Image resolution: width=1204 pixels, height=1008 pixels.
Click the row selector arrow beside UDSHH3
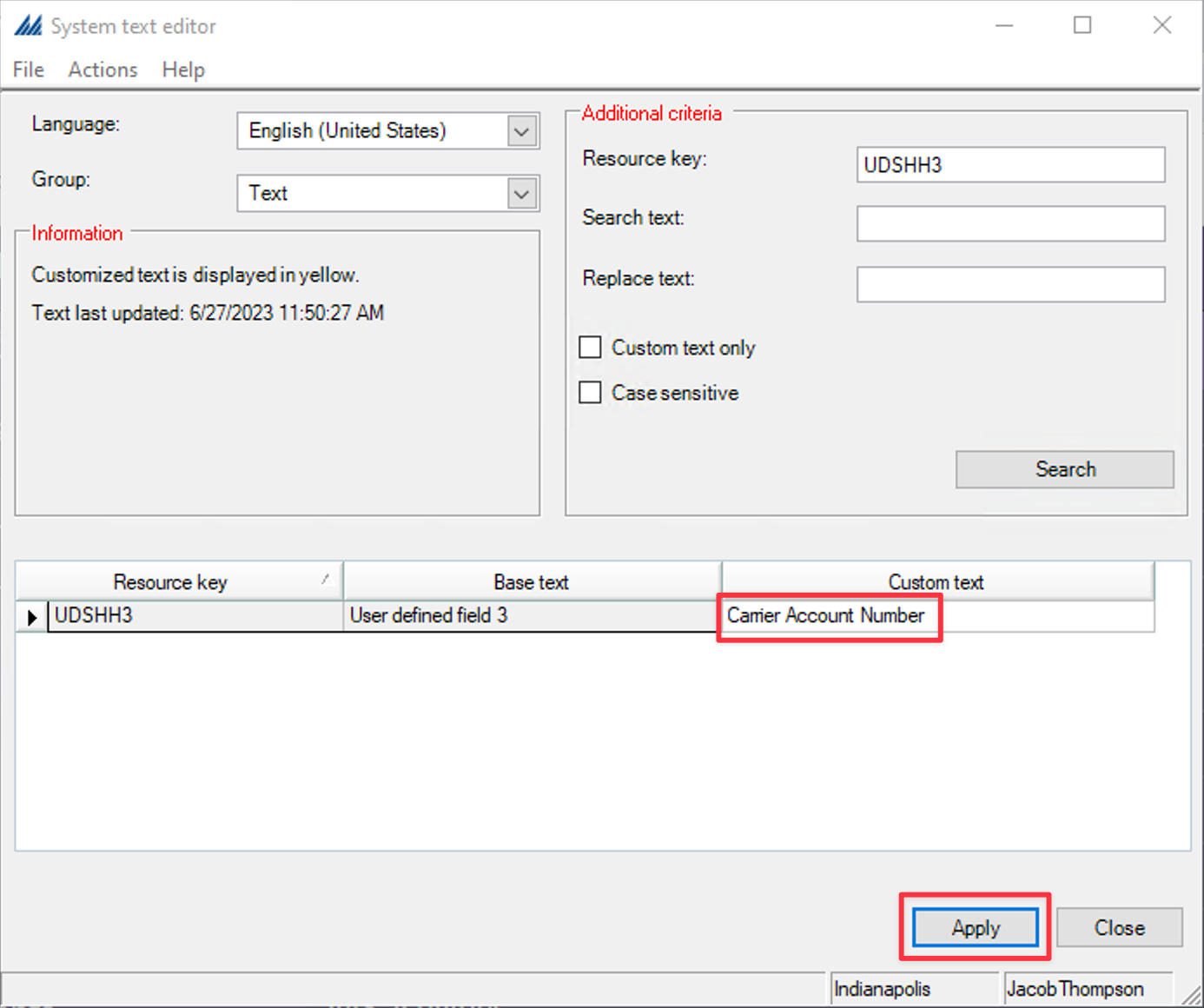pos(31,616)
